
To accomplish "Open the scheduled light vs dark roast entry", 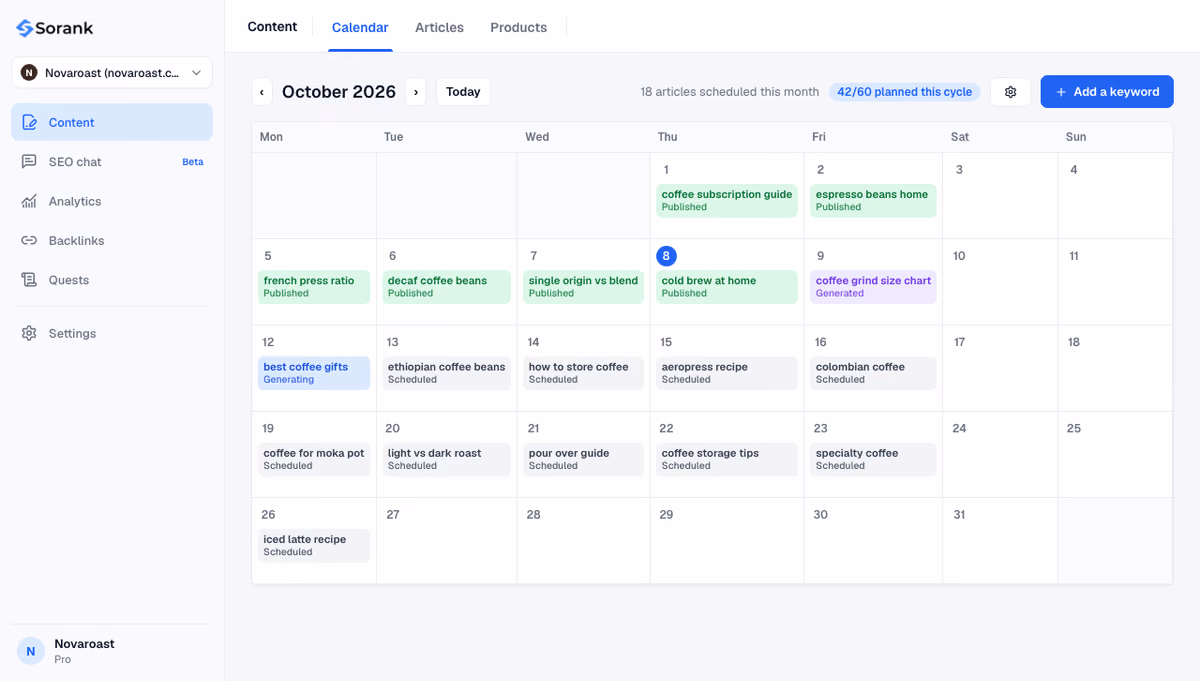I will point(447,459).
